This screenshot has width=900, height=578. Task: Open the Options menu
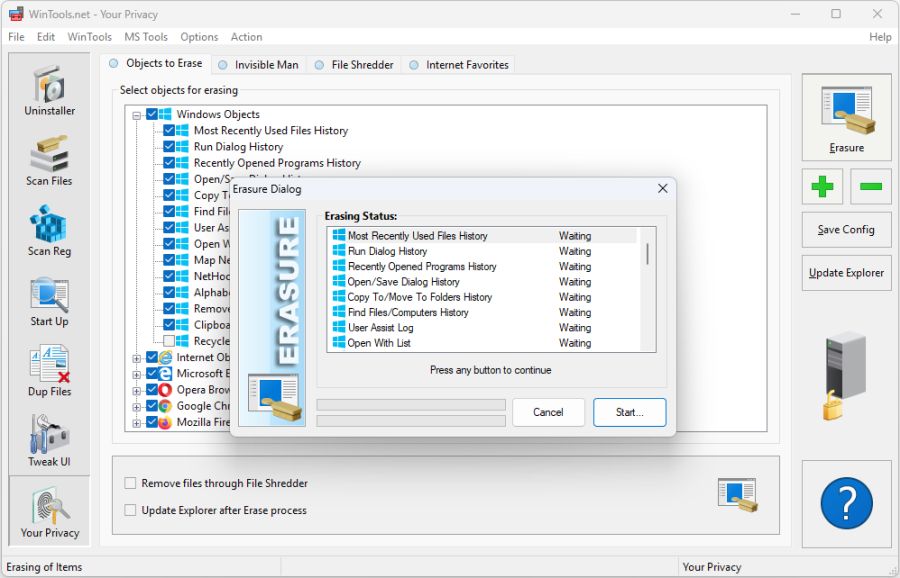point(199,37)
